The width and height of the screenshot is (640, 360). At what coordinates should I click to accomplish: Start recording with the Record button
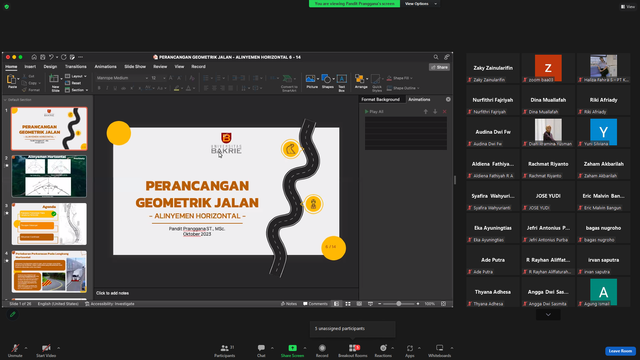322,350
